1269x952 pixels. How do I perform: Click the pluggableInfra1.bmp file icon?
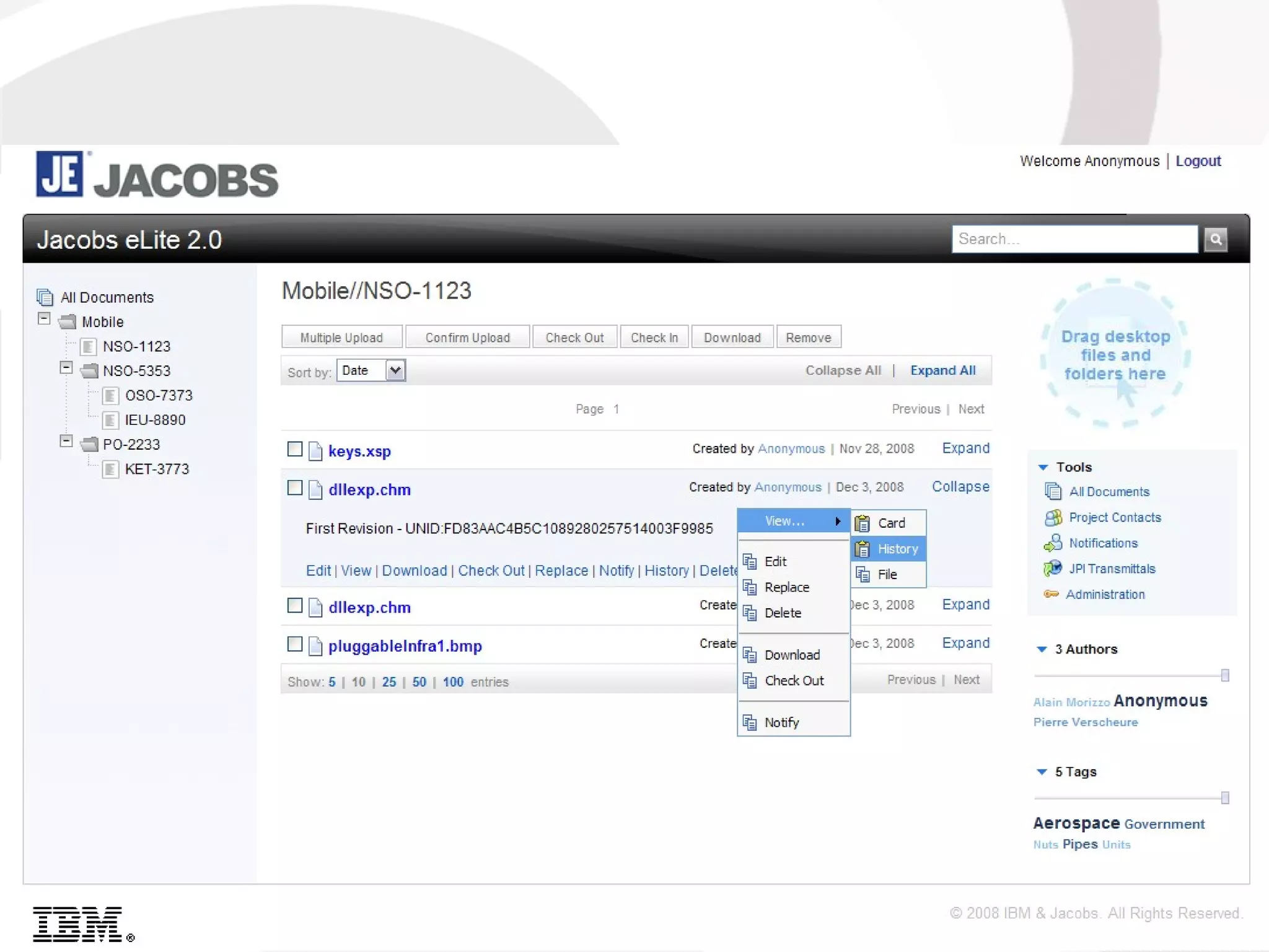click(315, 646)
